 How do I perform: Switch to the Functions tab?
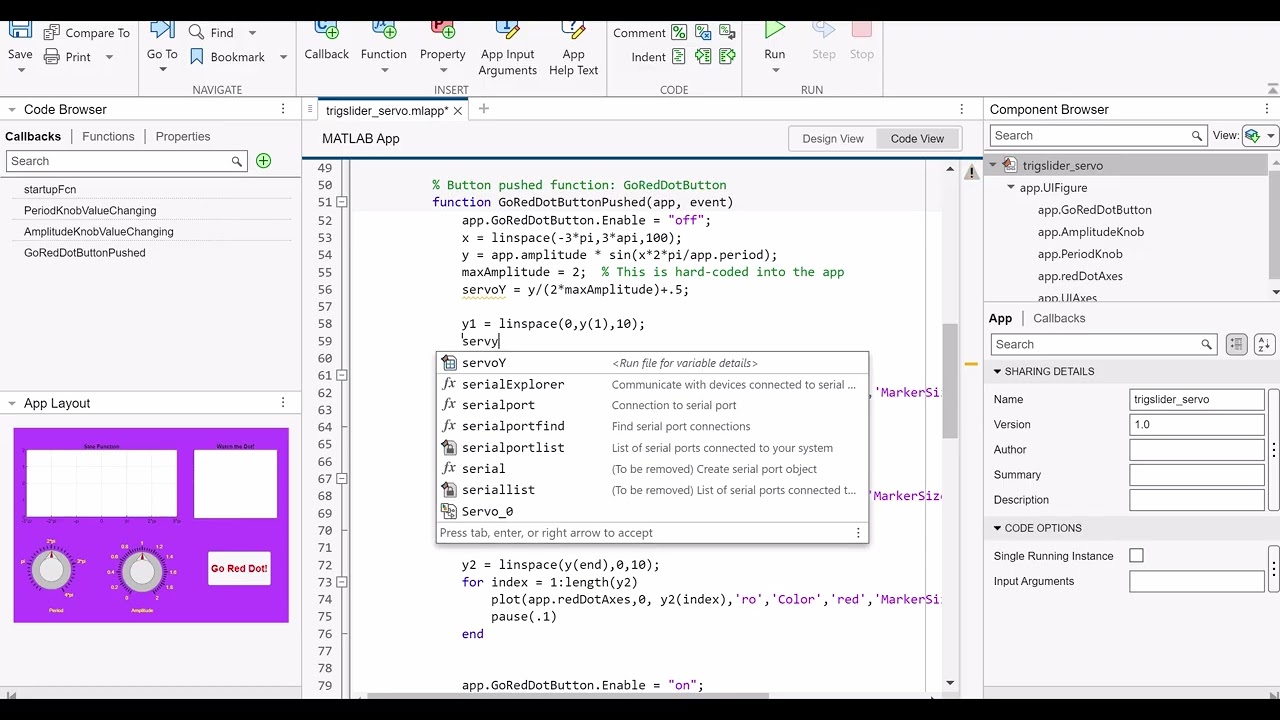(108, 136)
